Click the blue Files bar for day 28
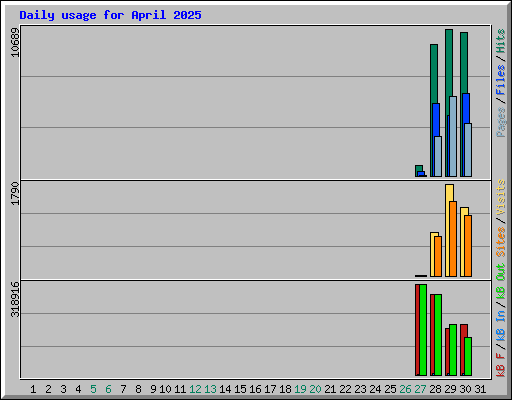 pos(436,120)
